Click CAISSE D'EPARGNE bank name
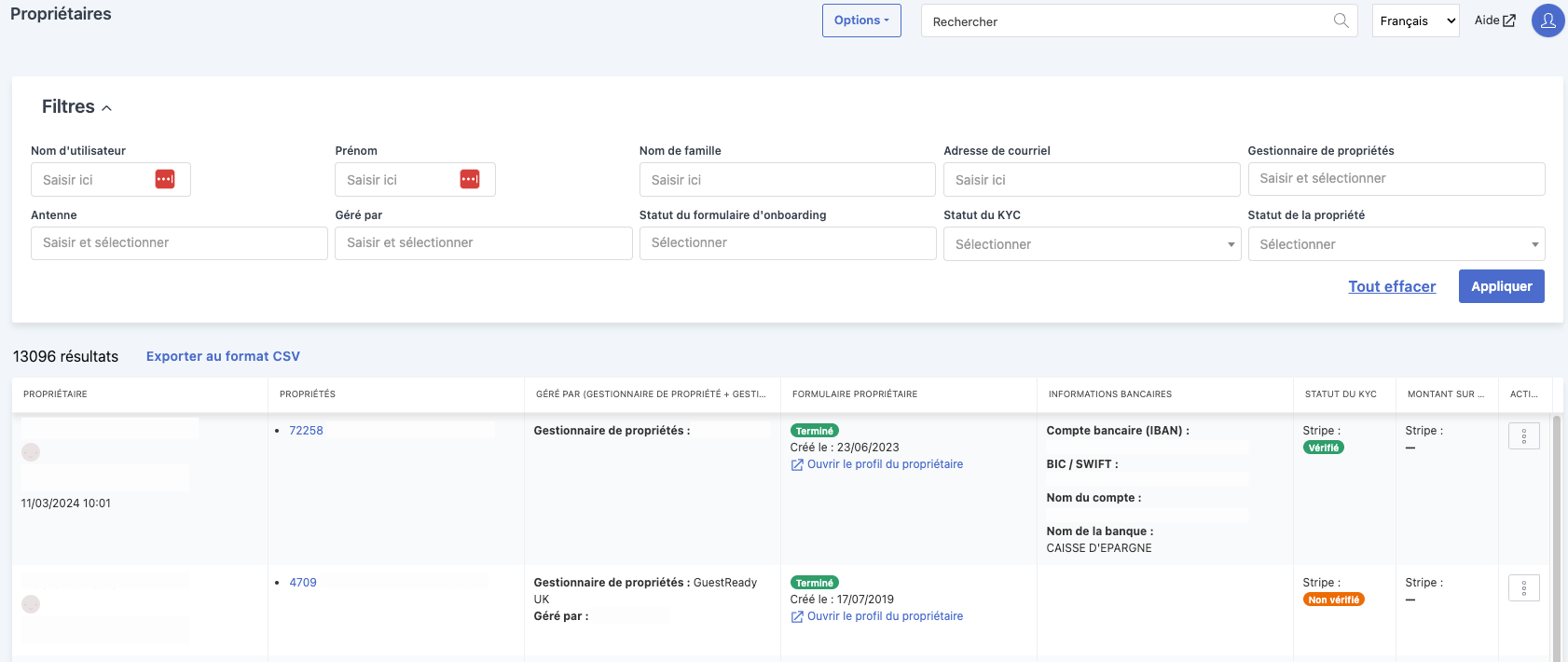The width and height of the screenshot is (1568, 662). tap(1099, 548)
